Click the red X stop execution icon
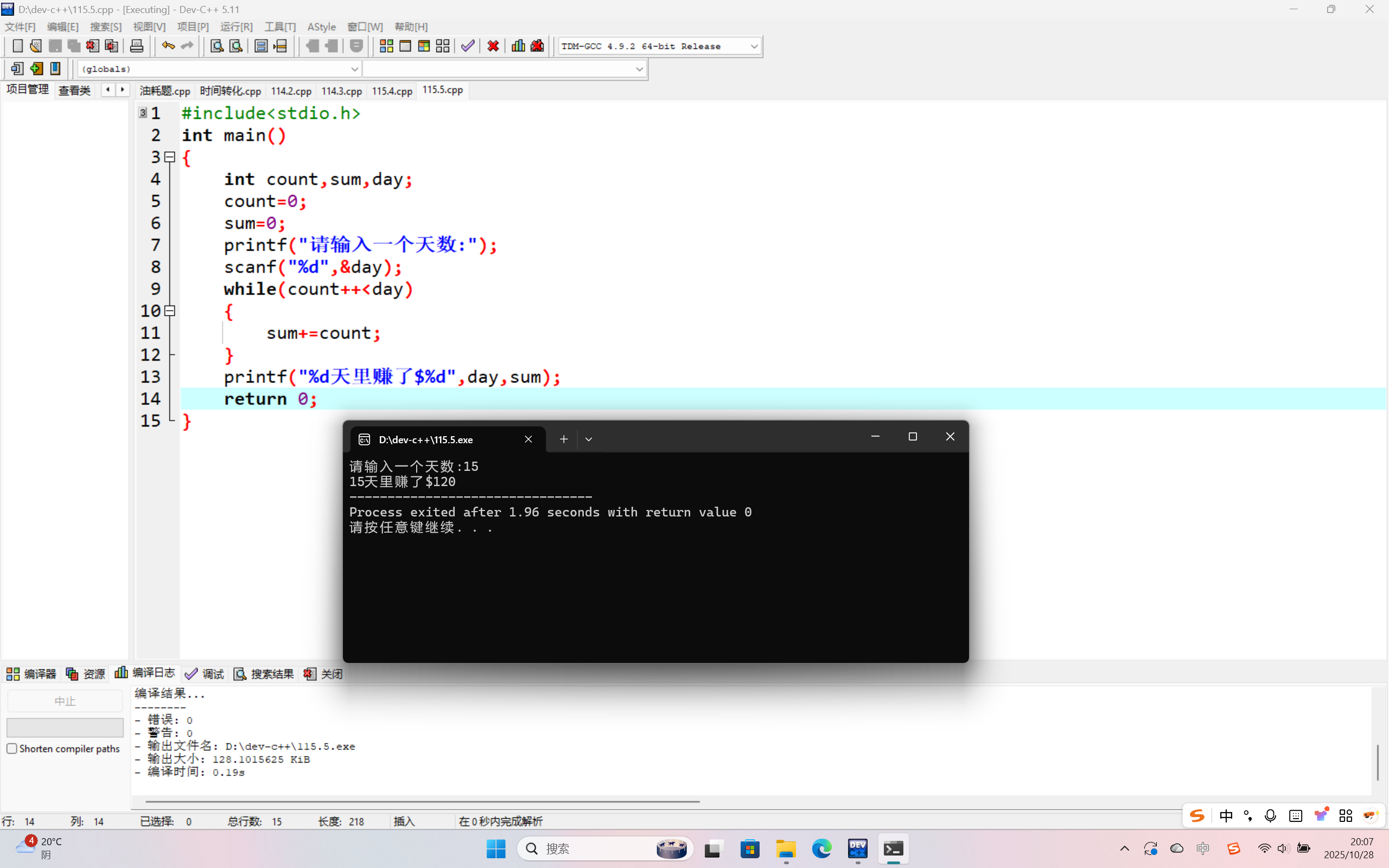The width and height of the screenshot is (1389, 868). pos(493,46)
